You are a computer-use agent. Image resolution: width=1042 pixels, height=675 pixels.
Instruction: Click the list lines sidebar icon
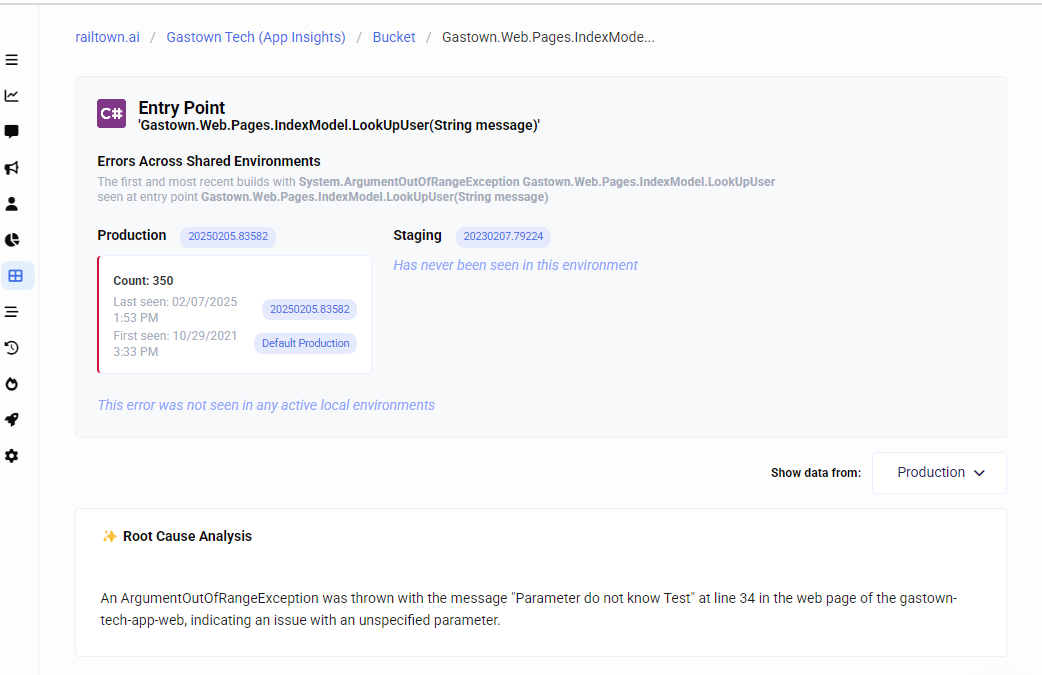pos(12,312)
